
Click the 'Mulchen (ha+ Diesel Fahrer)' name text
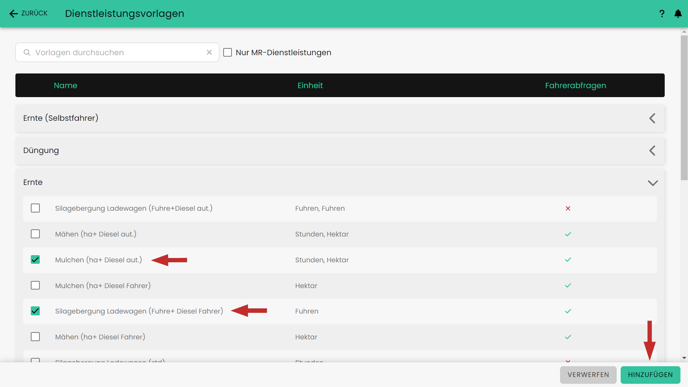click(103, 286)
